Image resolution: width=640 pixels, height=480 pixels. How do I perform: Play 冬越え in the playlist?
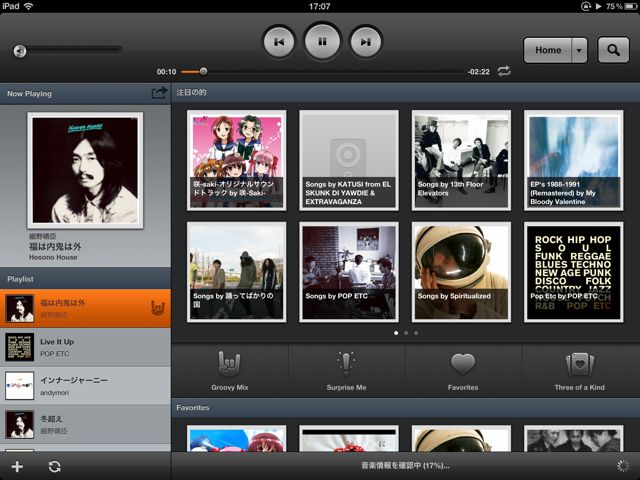pyautogui.click(x=85, y=424)
